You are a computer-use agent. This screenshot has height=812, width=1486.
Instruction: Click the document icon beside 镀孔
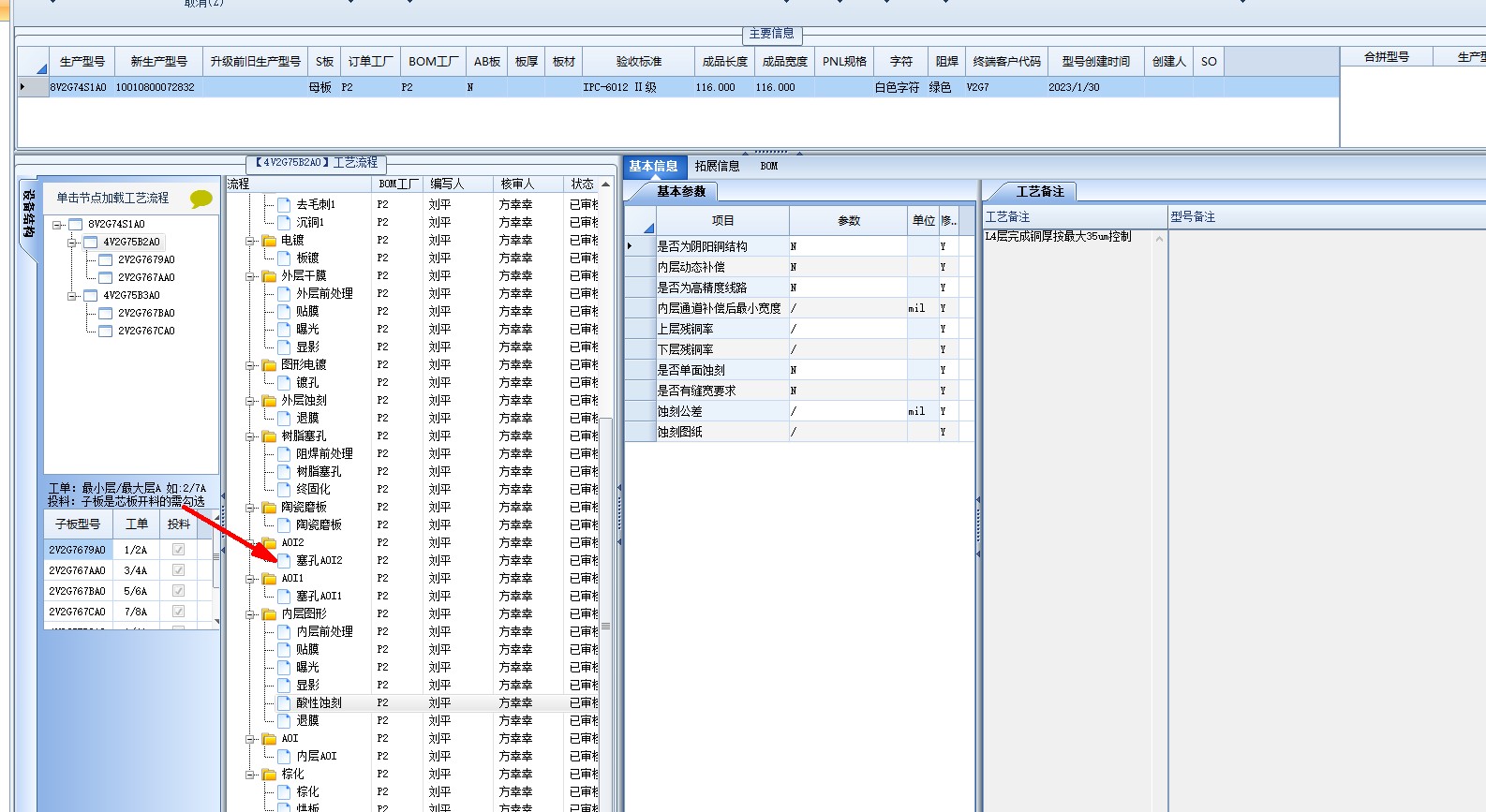point(285,383)
